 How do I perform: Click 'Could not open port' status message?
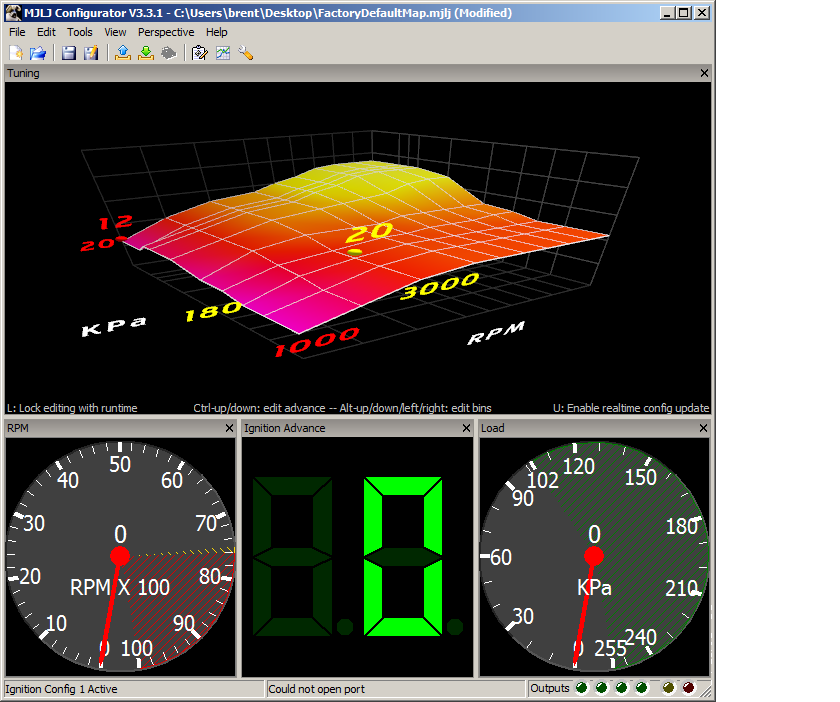click(x=316, y=689)
